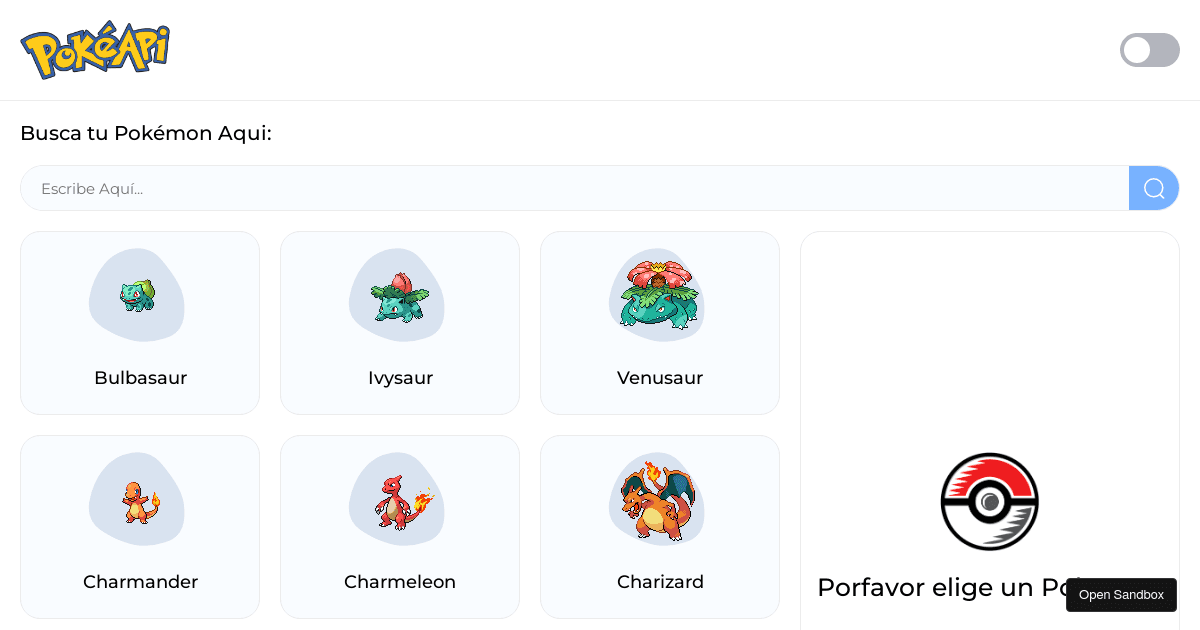The width and height of the screenshot is (1200, 630).
Task: Select the Ivysaur sprite image
Action: 397,295
